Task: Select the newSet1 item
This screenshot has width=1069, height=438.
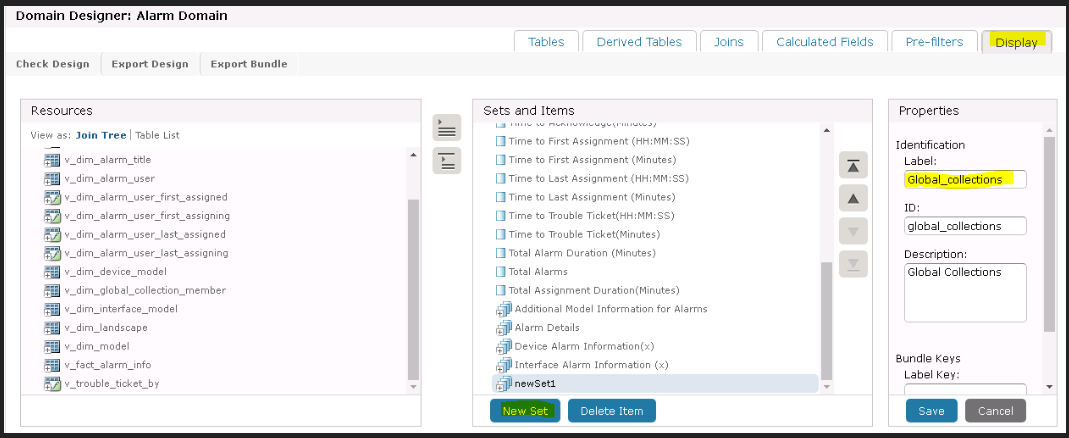Action: 535,384
